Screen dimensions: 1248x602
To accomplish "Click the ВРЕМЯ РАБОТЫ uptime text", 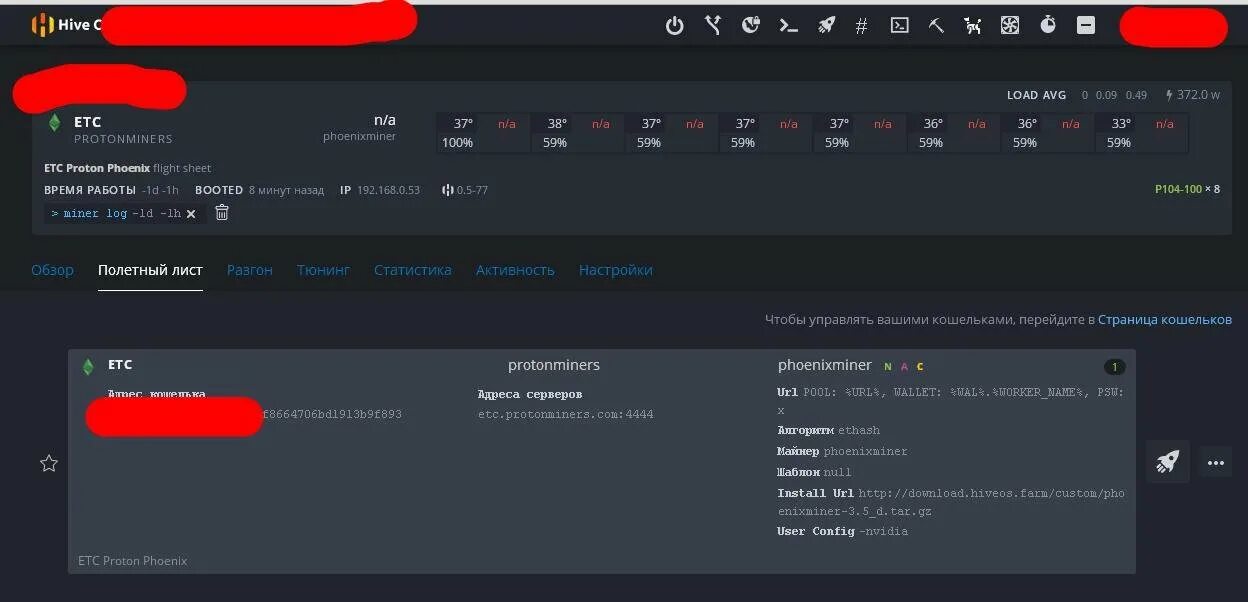I will tap(111, 190).
